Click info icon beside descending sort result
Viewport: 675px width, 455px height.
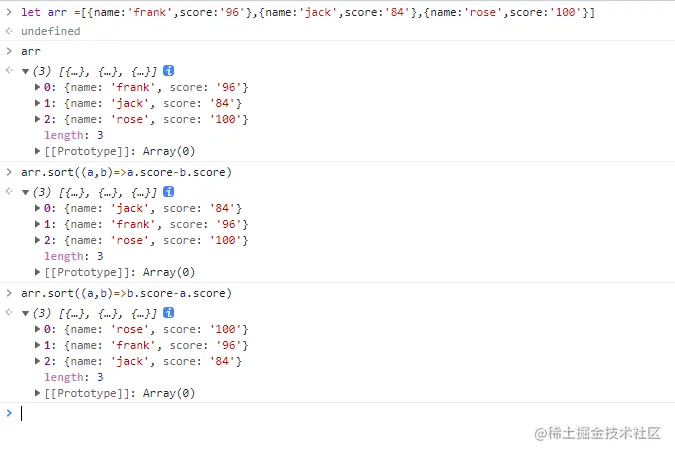click(x=168, y=313)
